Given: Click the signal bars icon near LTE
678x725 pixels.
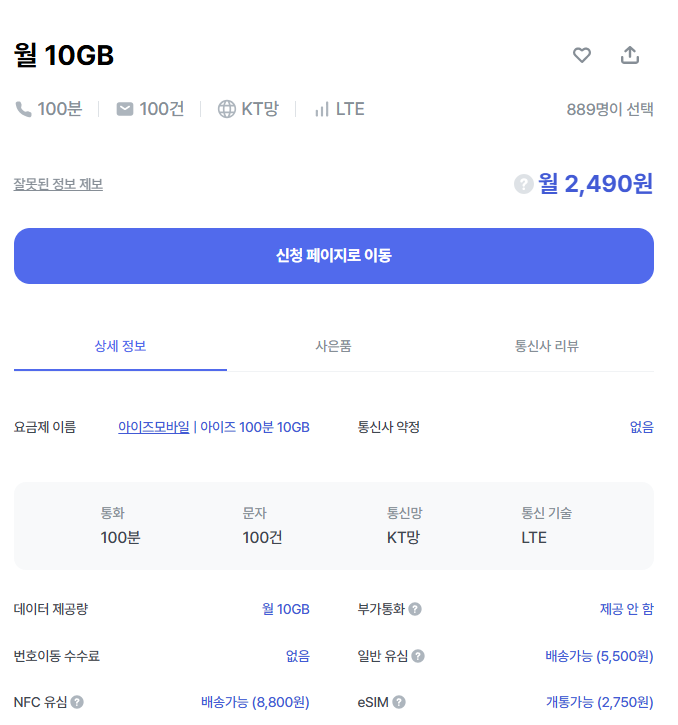Looking at the screenshot, I should [x=322, y=109].
